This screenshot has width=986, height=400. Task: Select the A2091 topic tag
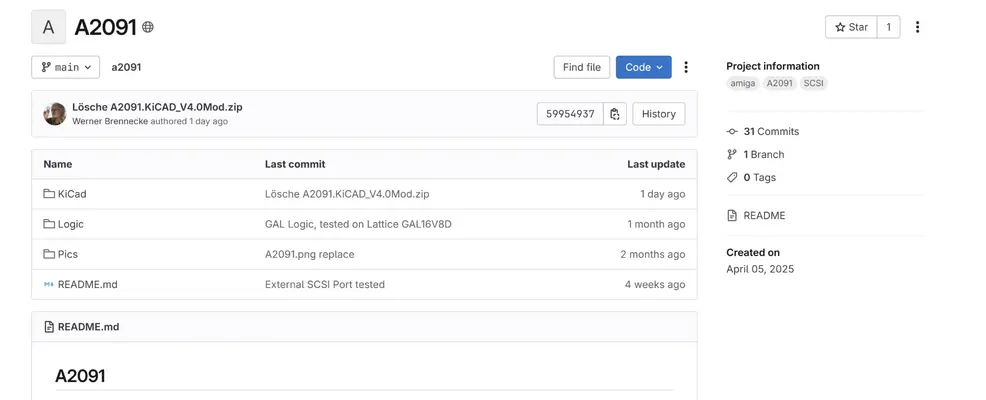(x=780, y=83)
